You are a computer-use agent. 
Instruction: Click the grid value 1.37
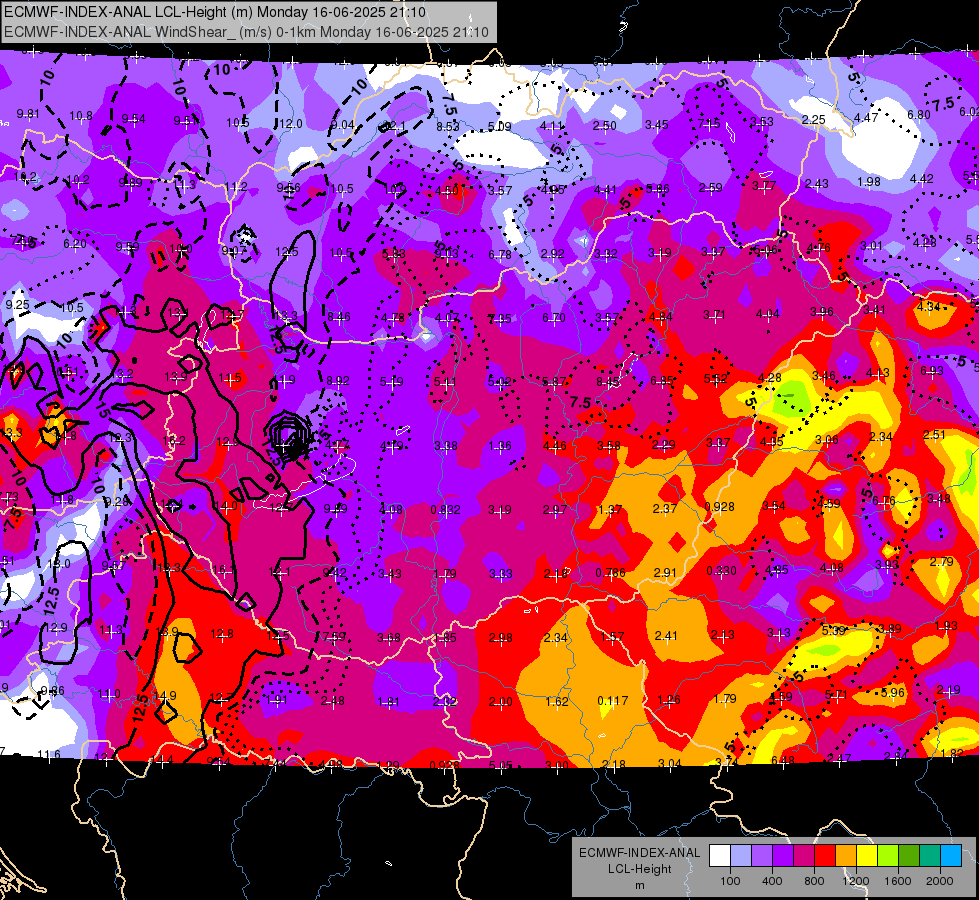[609, 510]
